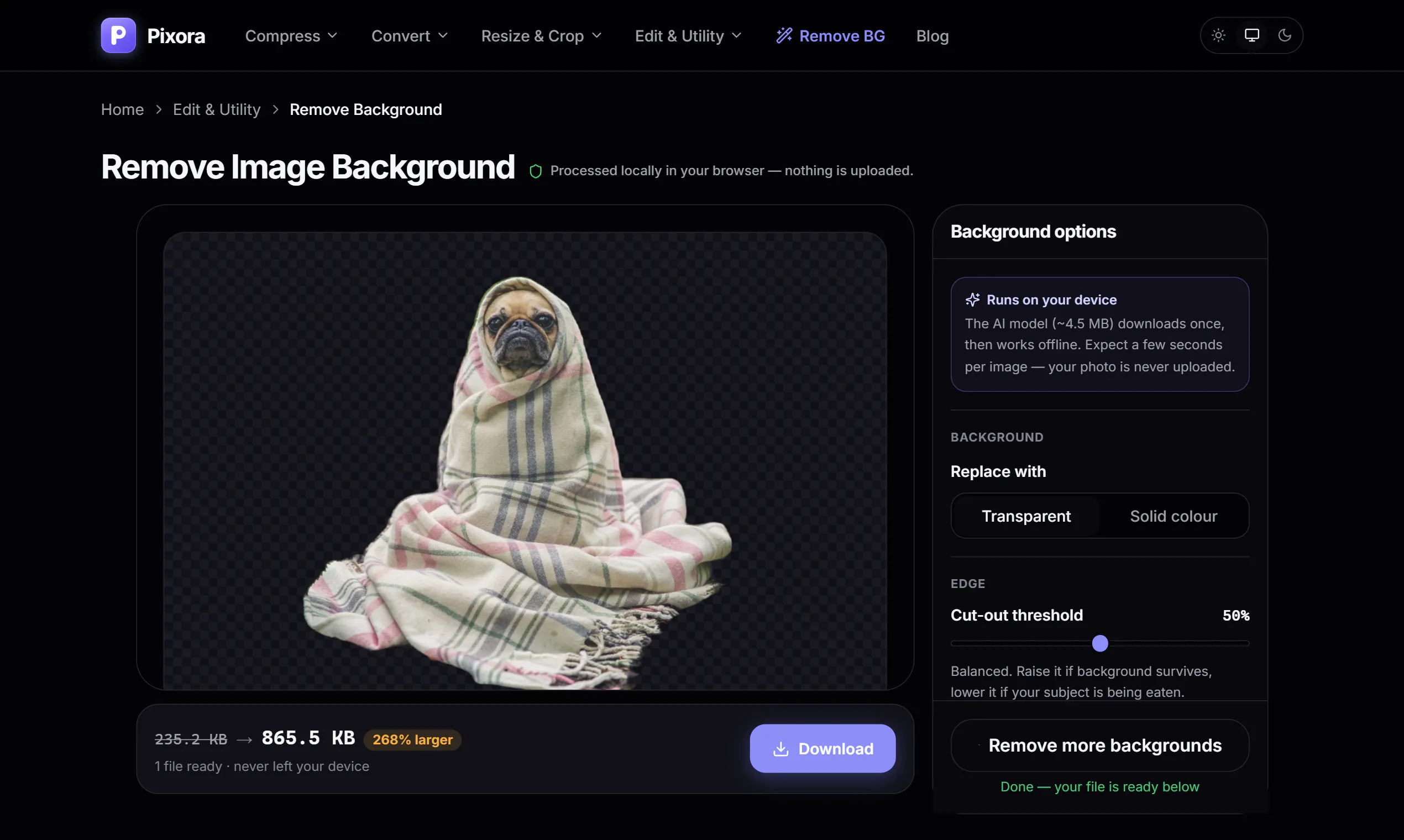Click the Remove Image Background title
Image resolution: width=1404 pixels, height=840 pixels.
308,167
